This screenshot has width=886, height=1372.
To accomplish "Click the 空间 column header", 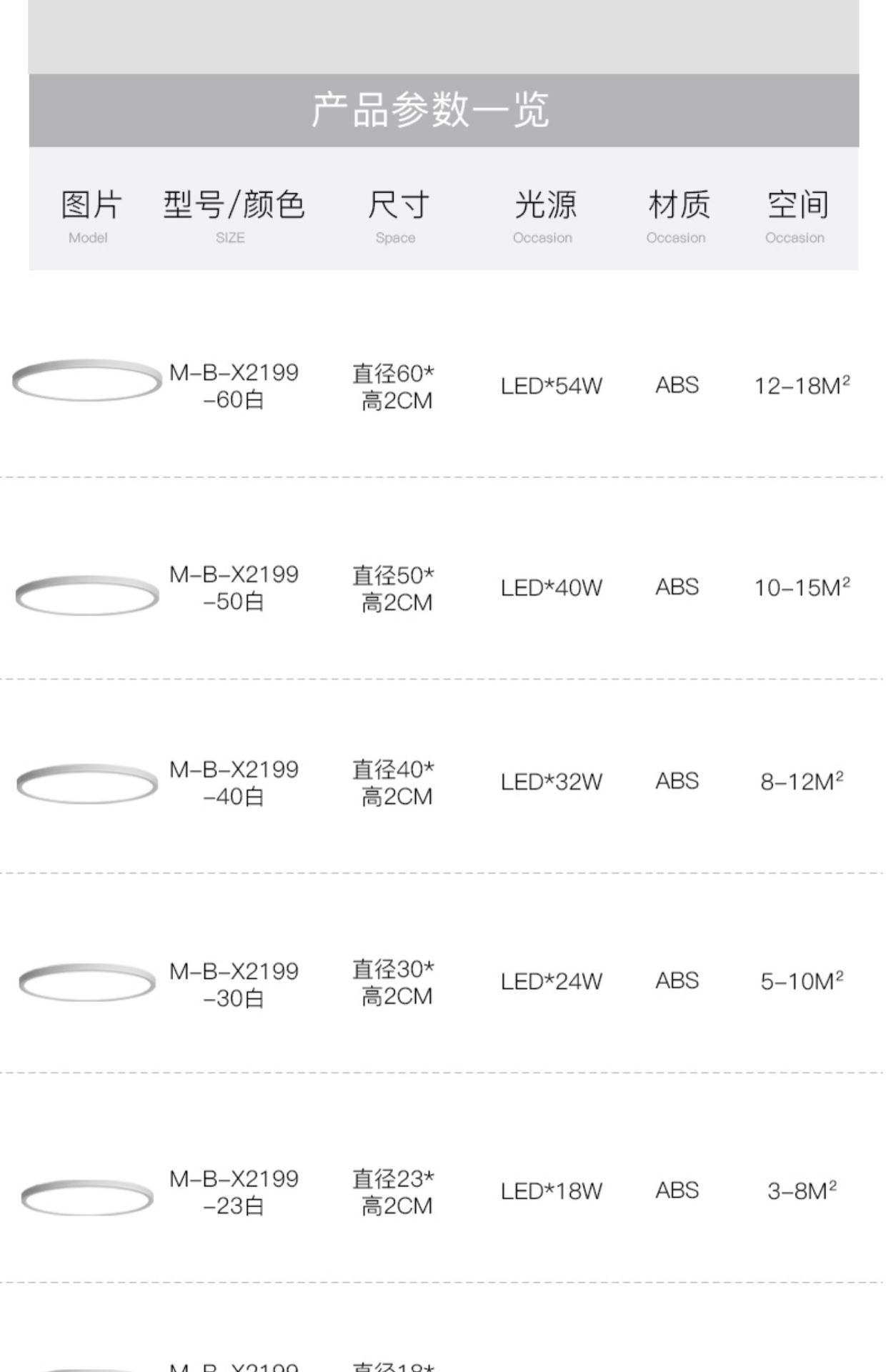I will tap(797, 215).
